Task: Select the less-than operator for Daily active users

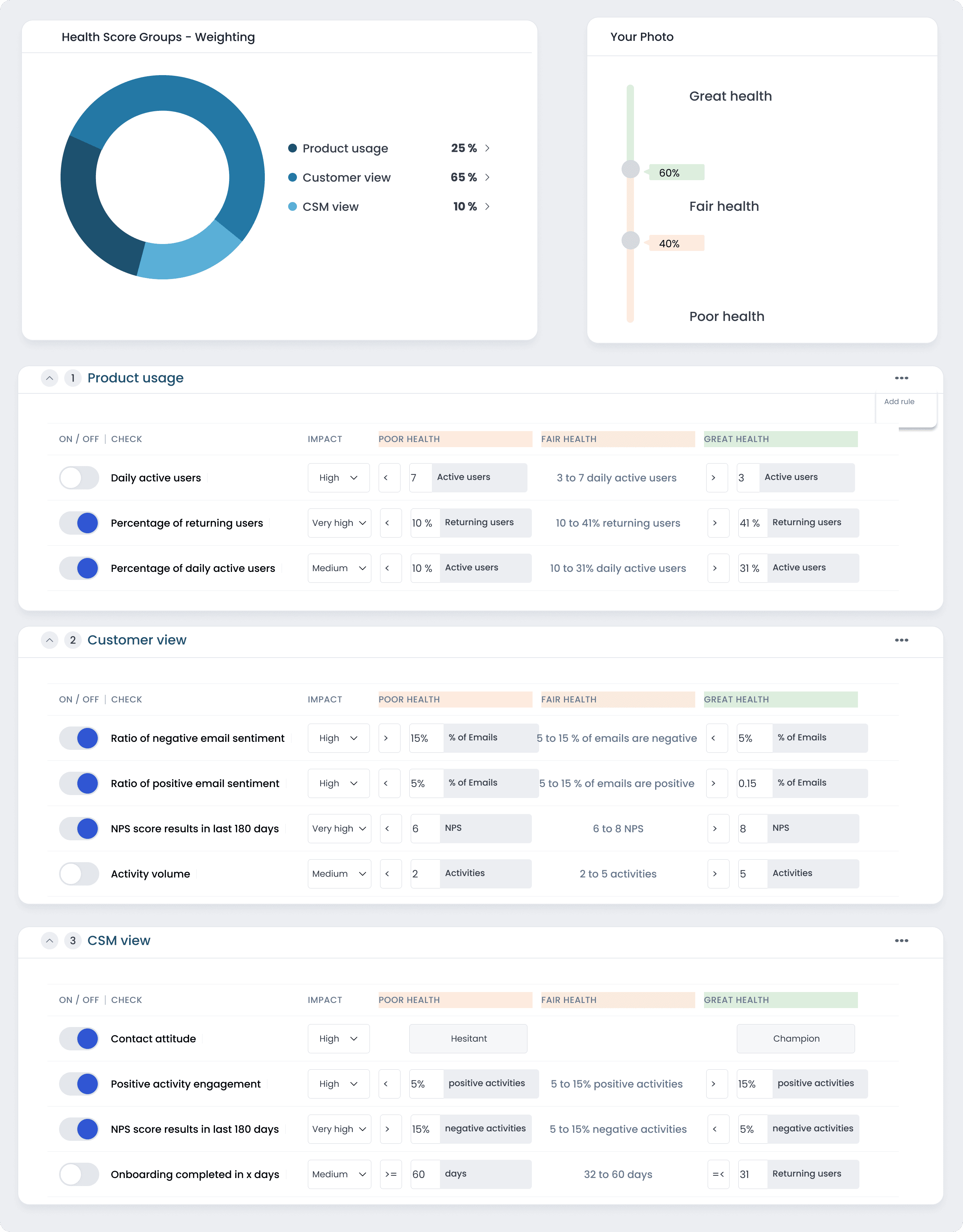Action: 389,477
